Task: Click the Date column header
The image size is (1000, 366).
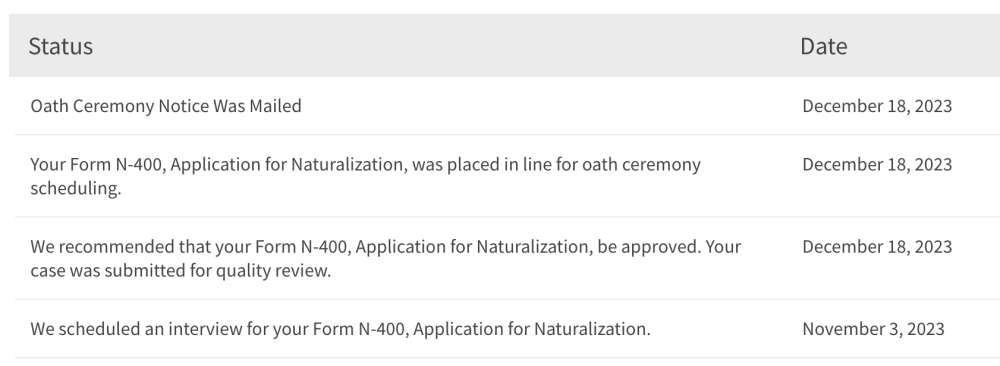Action: coord(823,46)
